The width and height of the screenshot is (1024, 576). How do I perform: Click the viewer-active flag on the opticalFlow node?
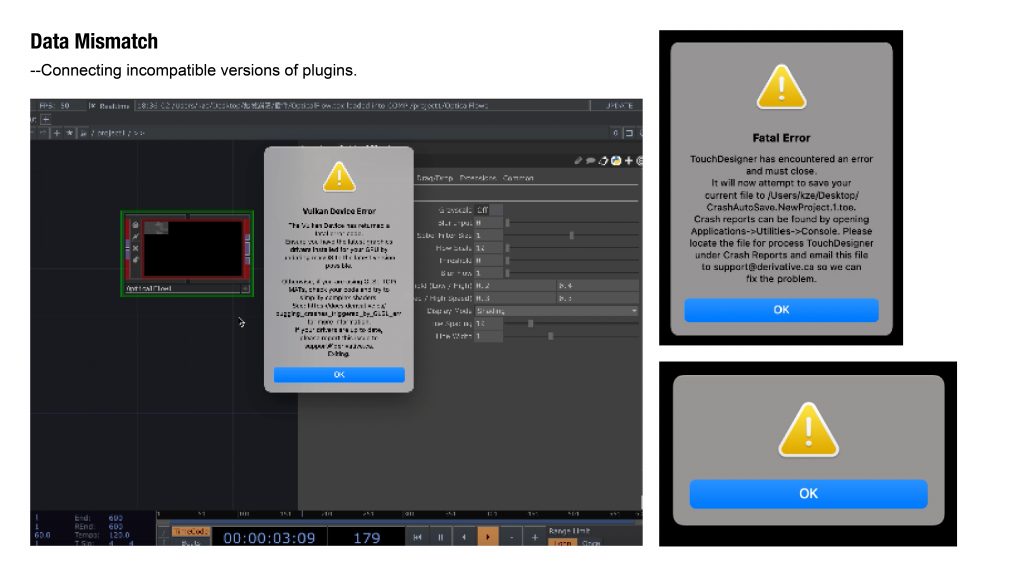pos(246,288)
